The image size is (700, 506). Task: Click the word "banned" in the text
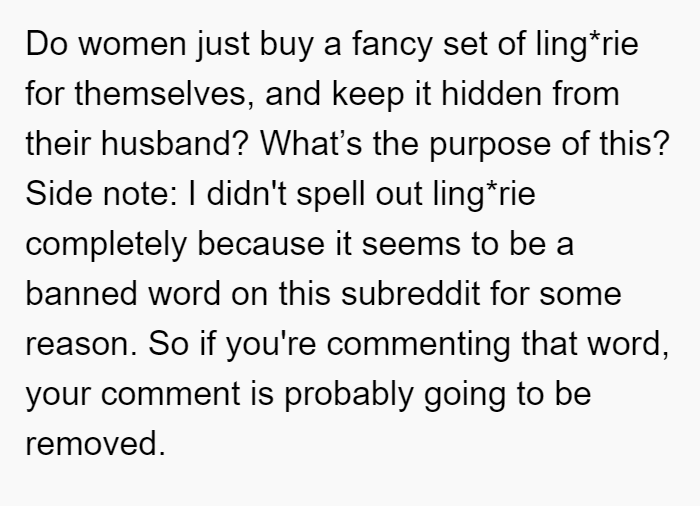point(81,293)
